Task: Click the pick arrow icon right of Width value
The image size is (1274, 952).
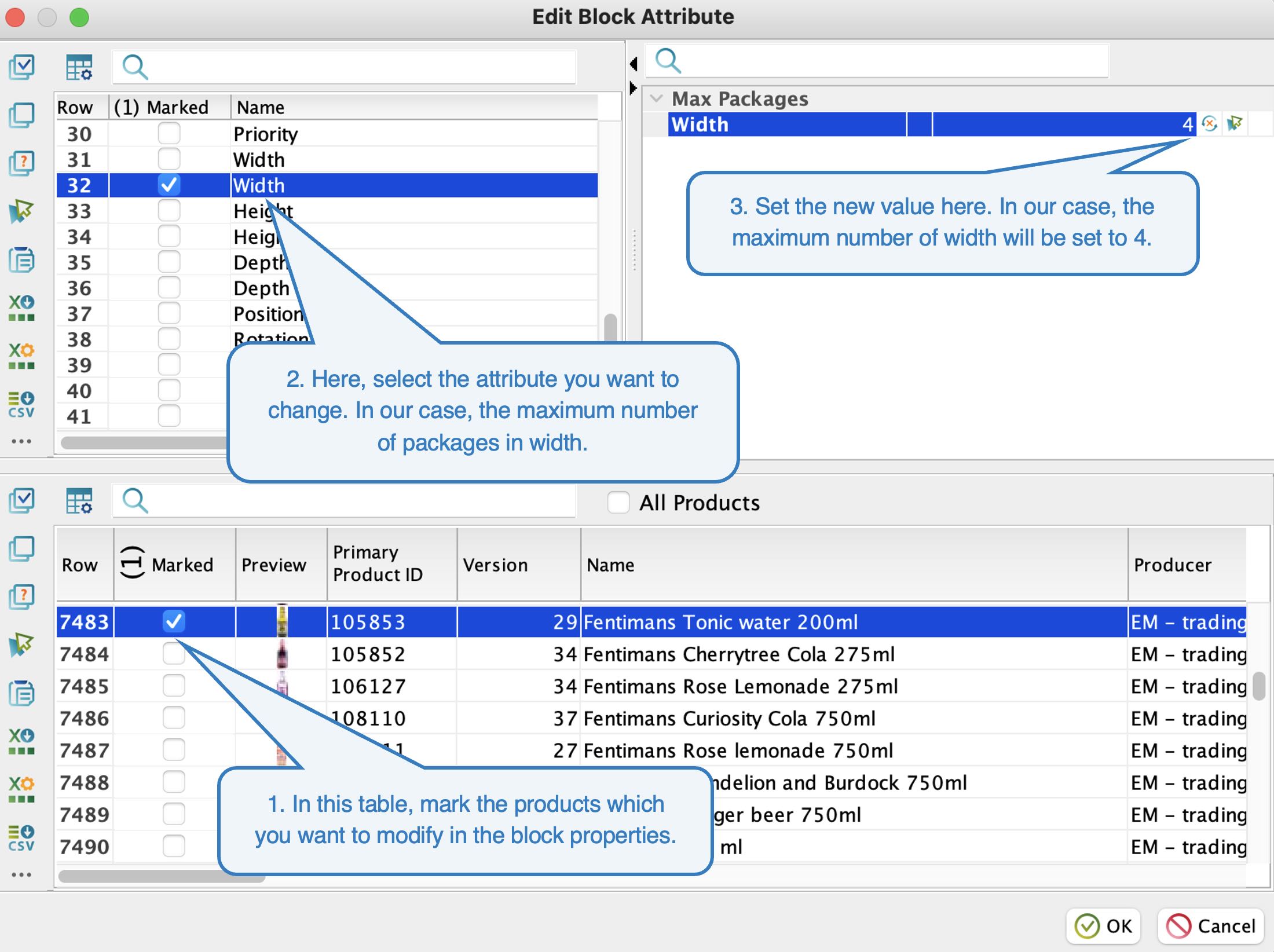Action: coord(1235,124)
